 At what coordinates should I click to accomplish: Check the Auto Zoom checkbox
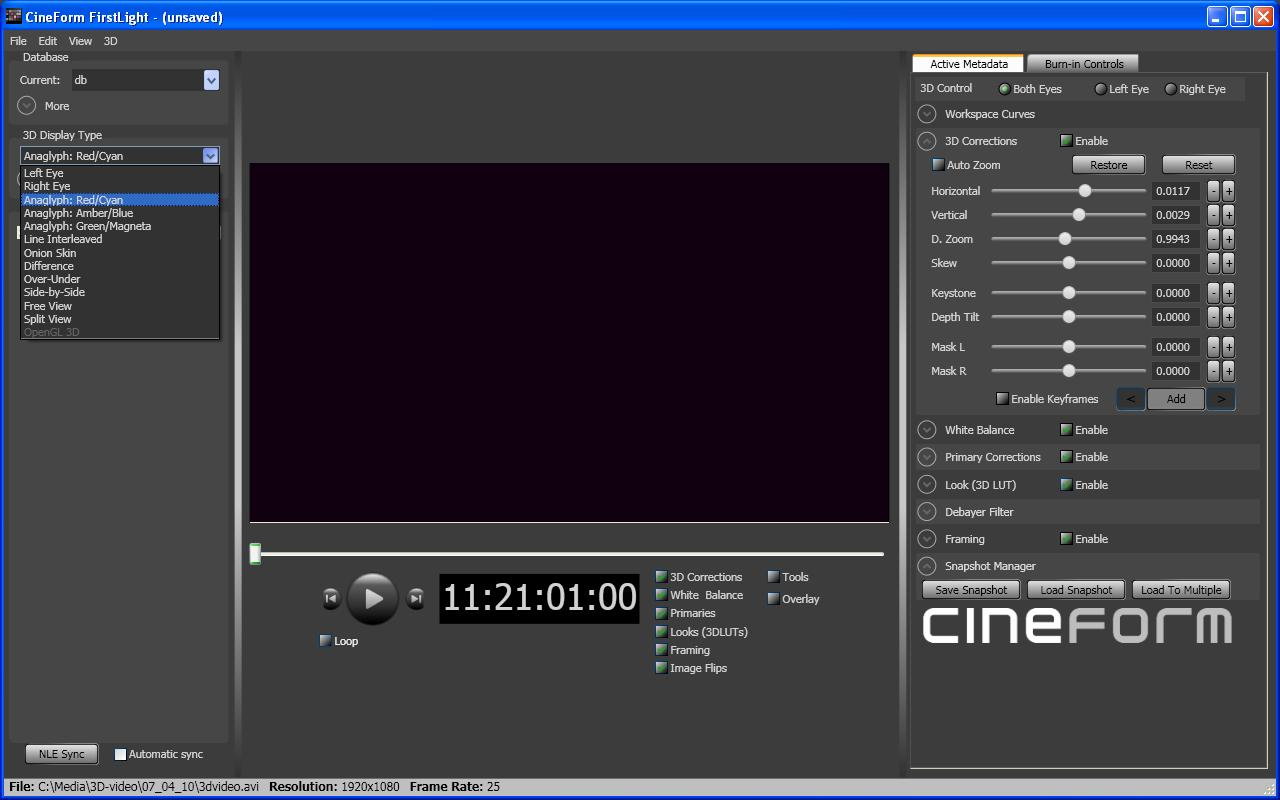coord(938,165)
